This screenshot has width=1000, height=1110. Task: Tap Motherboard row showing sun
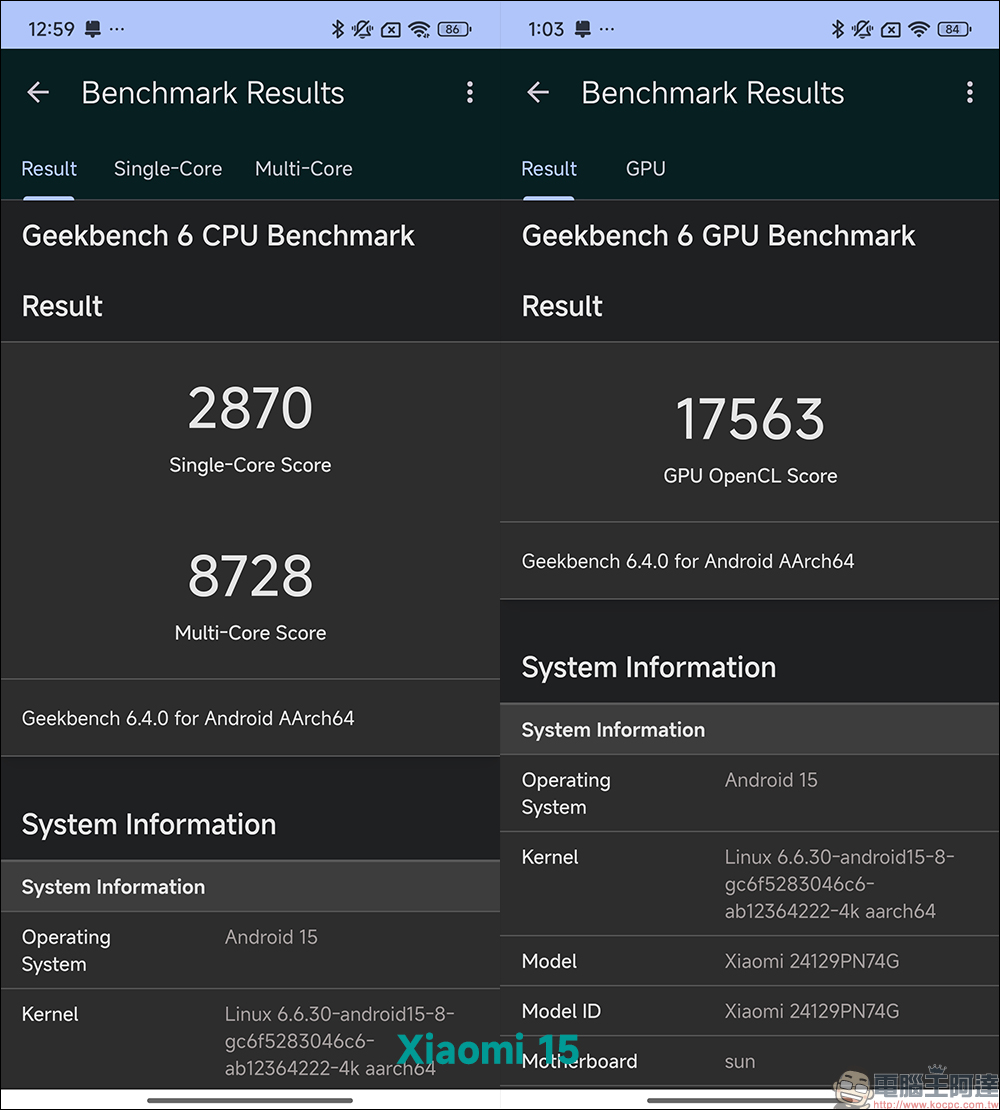[750, 1061]
